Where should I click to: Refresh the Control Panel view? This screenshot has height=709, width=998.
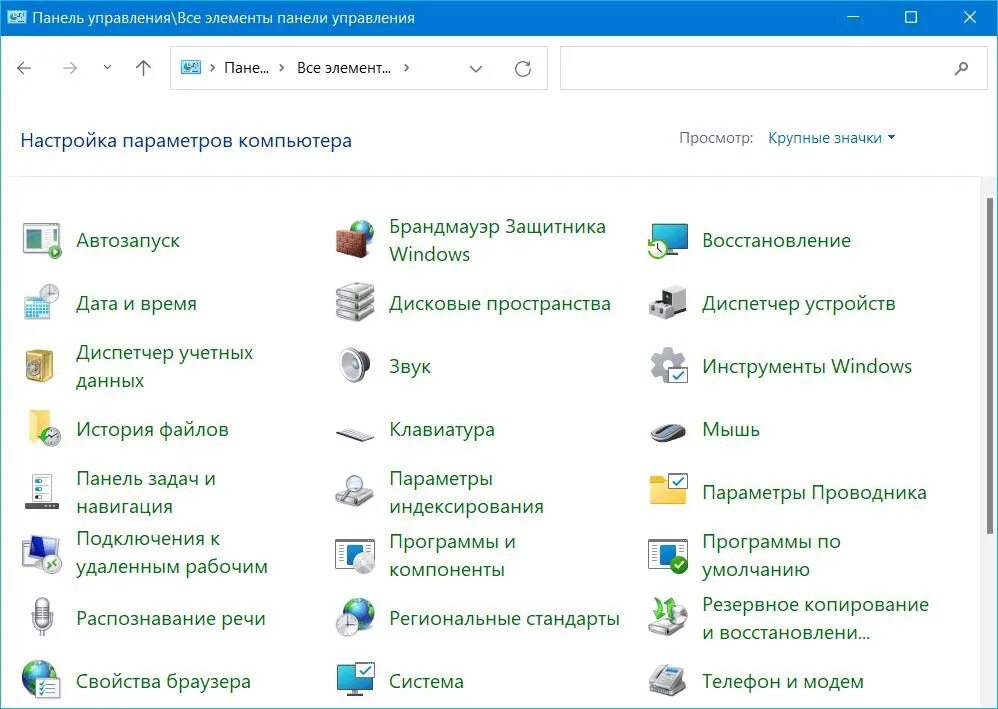click(523, 69)
